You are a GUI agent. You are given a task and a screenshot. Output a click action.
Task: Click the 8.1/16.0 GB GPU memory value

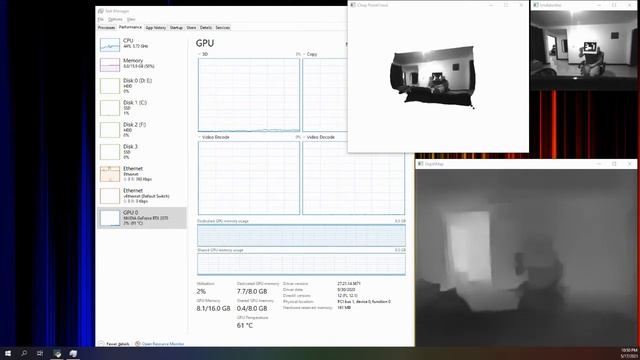213,309
